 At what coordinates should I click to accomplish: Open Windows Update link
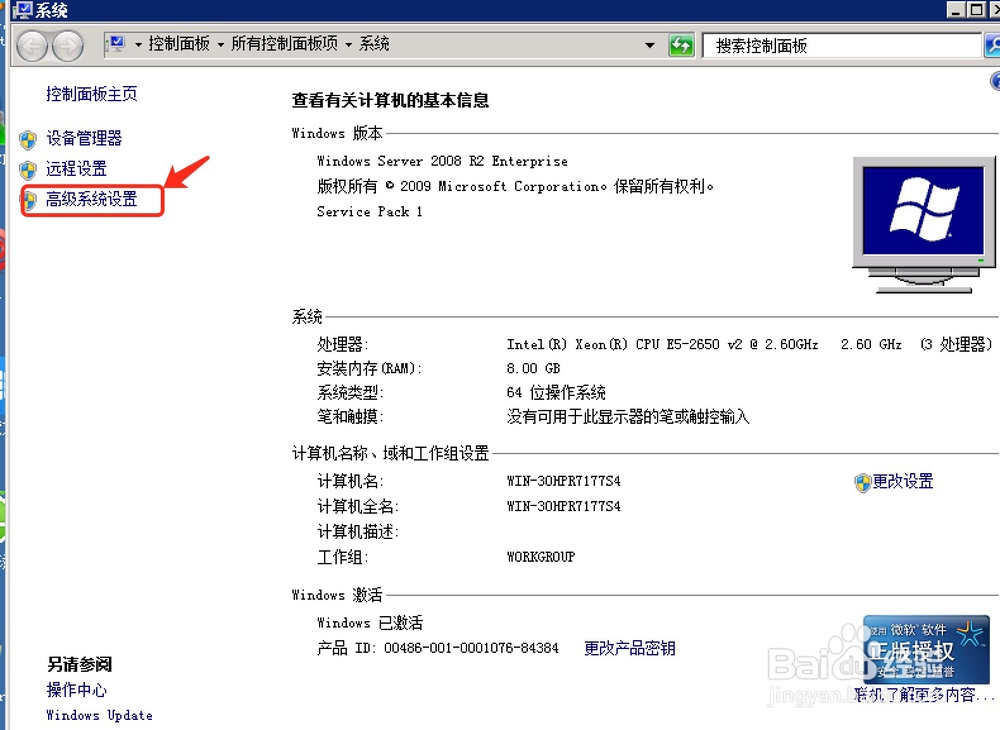pyautogui.click(x=99, y=715)
